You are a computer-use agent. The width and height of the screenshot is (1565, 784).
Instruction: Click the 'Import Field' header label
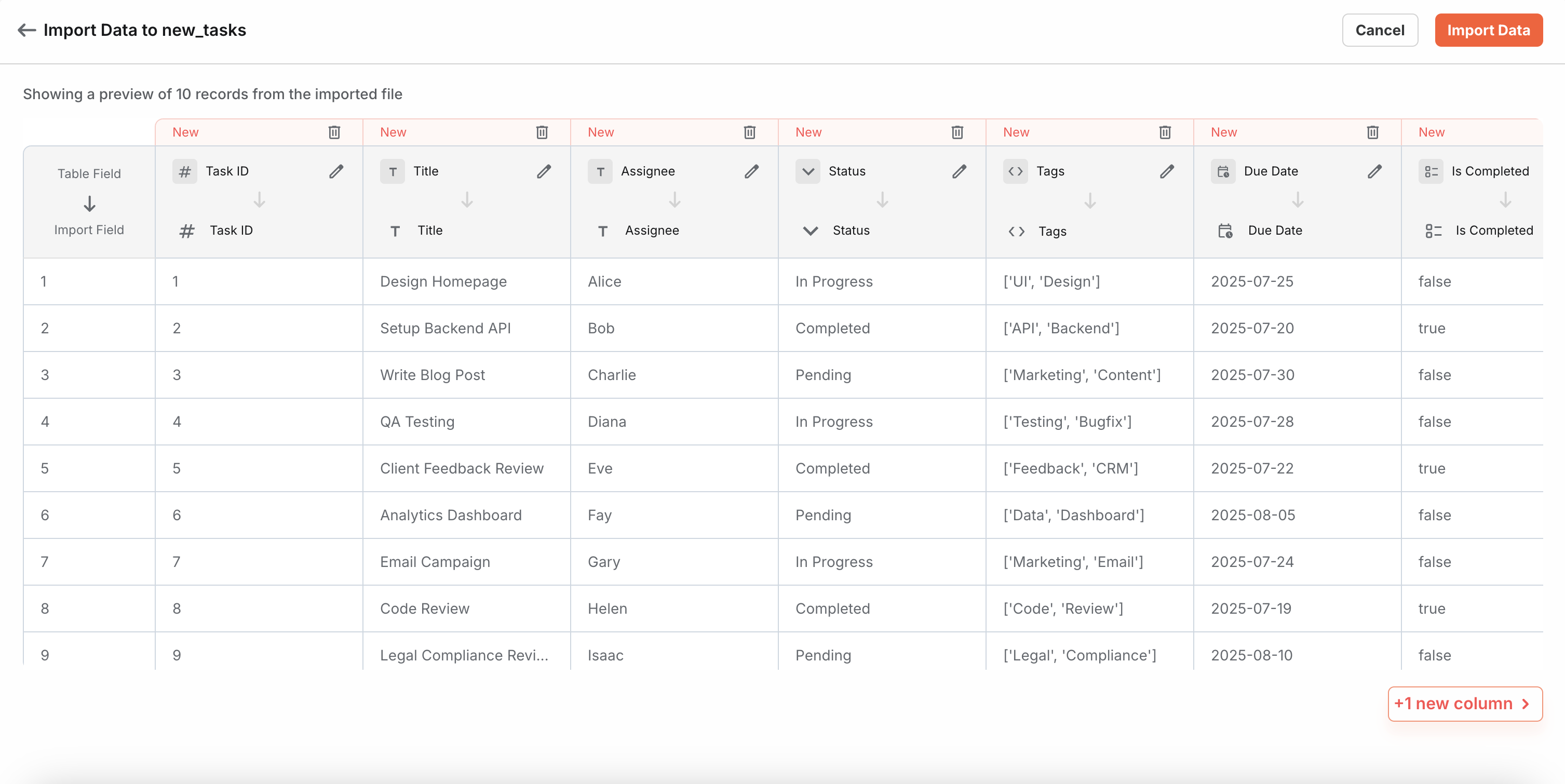pos(89,229)
